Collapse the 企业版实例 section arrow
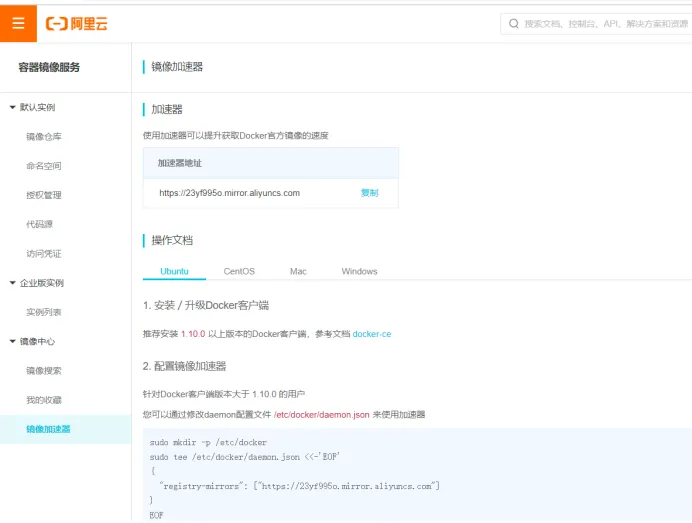 (x=12, y=283)
